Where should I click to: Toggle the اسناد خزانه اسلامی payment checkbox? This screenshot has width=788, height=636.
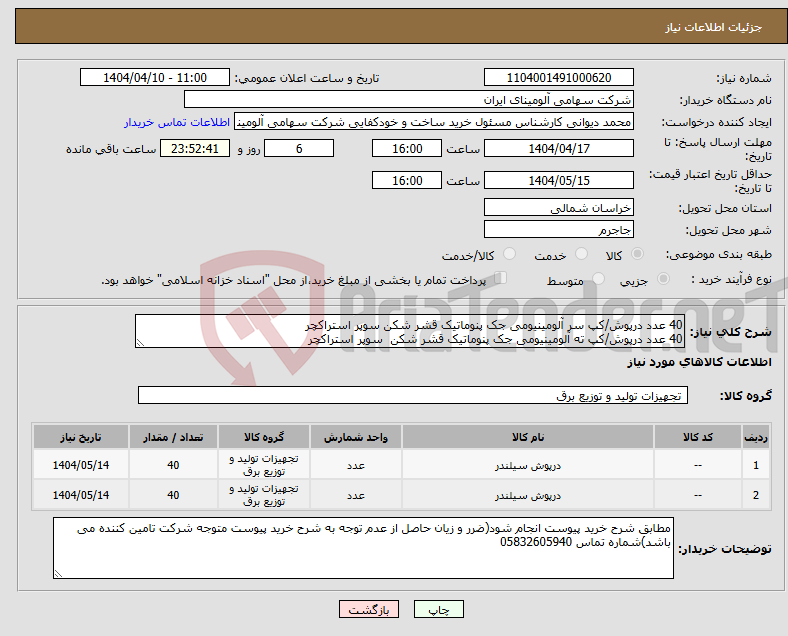click(x=501, y=278)
